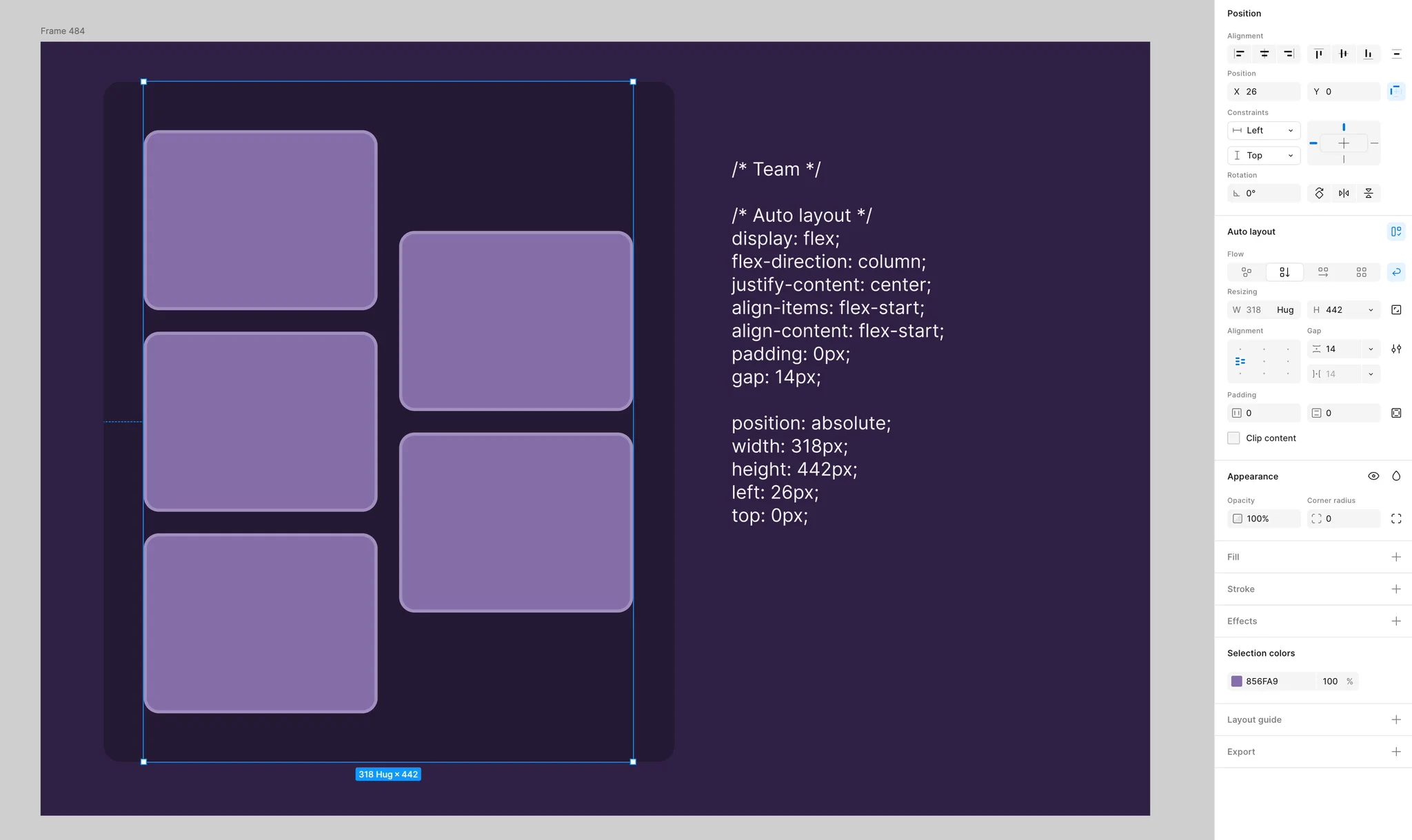Screen dimensions: 1412x840
Task: Open the Top vertical constraint dropdown
Action: (x=1264, y=156)
